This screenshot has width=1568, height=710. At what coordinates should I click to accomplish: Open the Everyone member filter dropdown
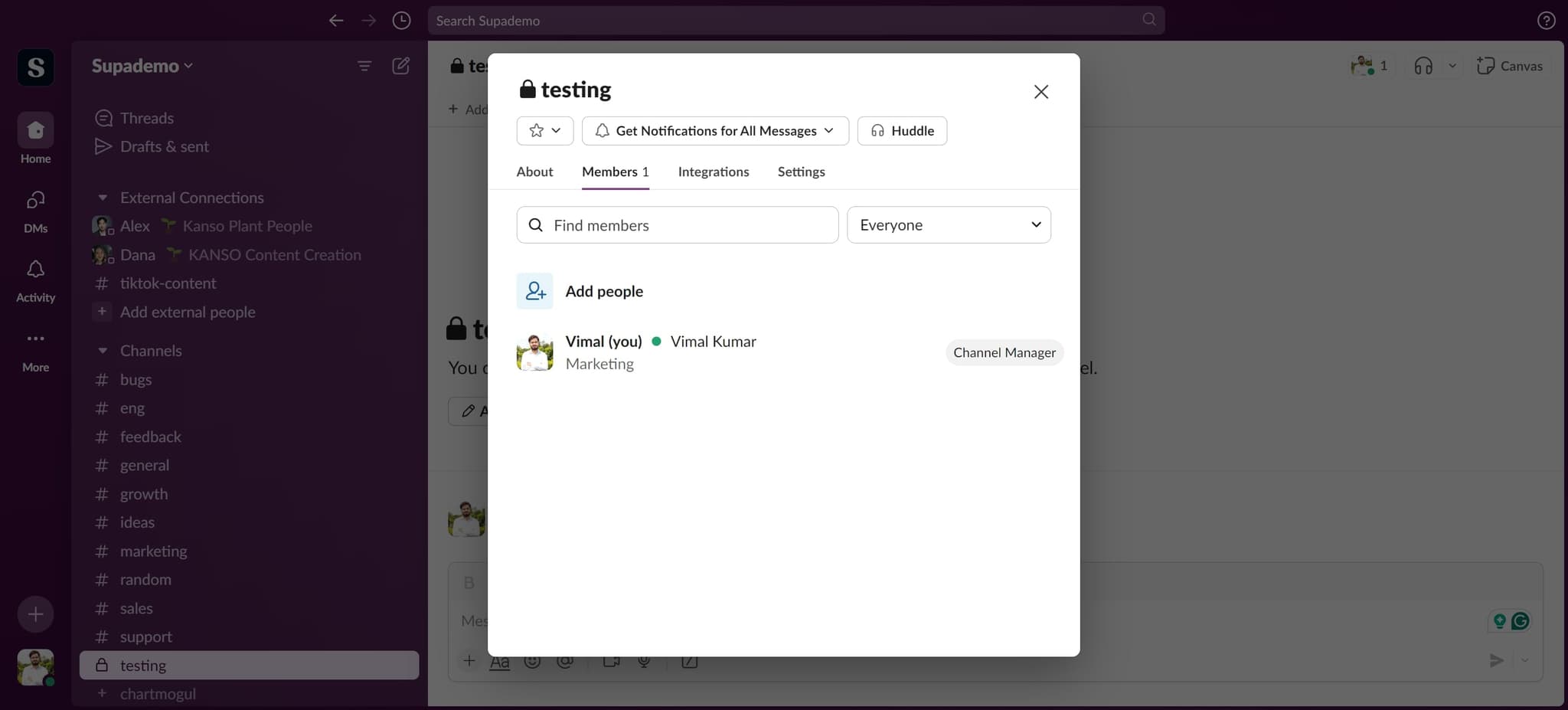[949, 225]
